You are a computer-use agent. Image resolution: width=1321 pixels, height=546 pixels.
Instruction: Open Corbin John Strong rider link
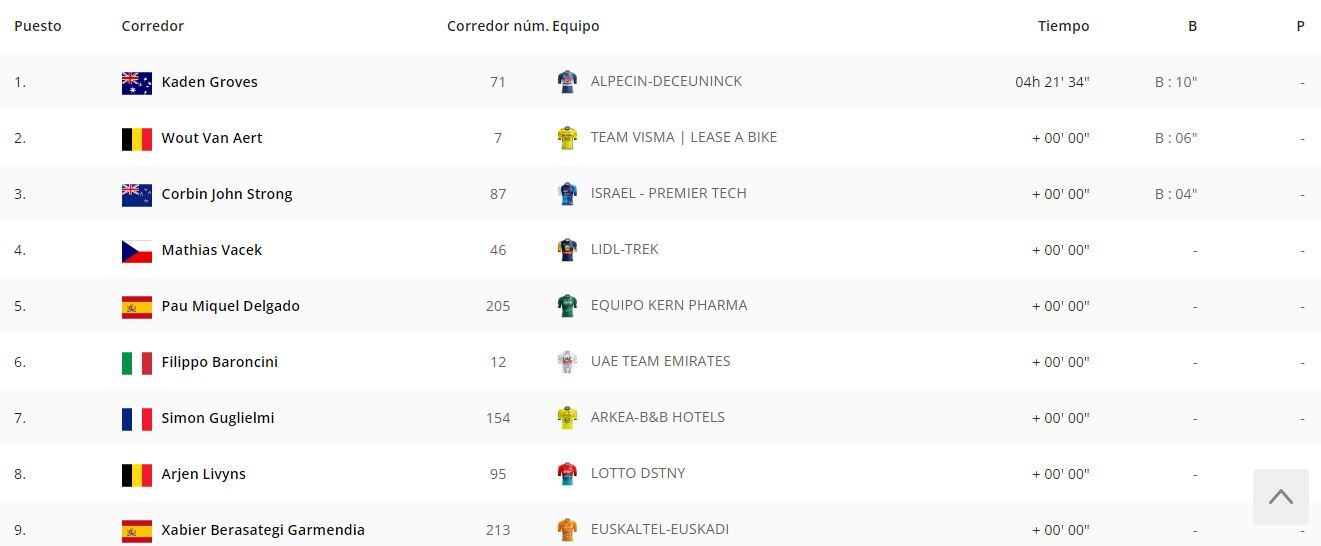pos(226,194)
